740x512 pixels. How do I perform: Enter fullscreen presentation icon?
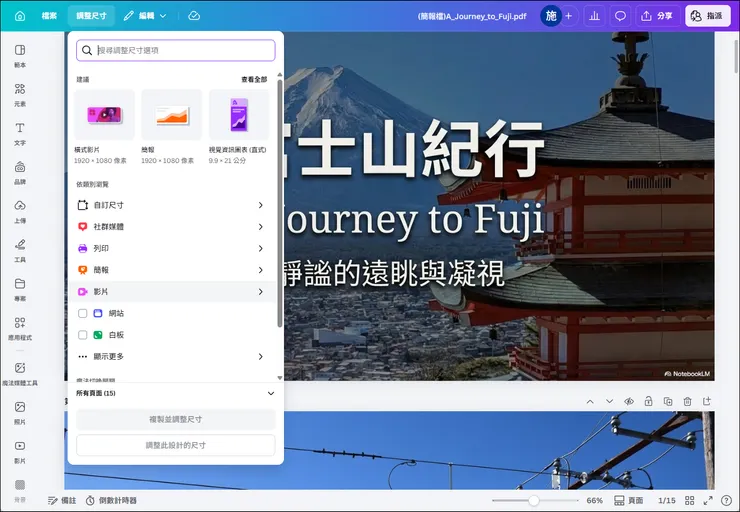(708, 501)
